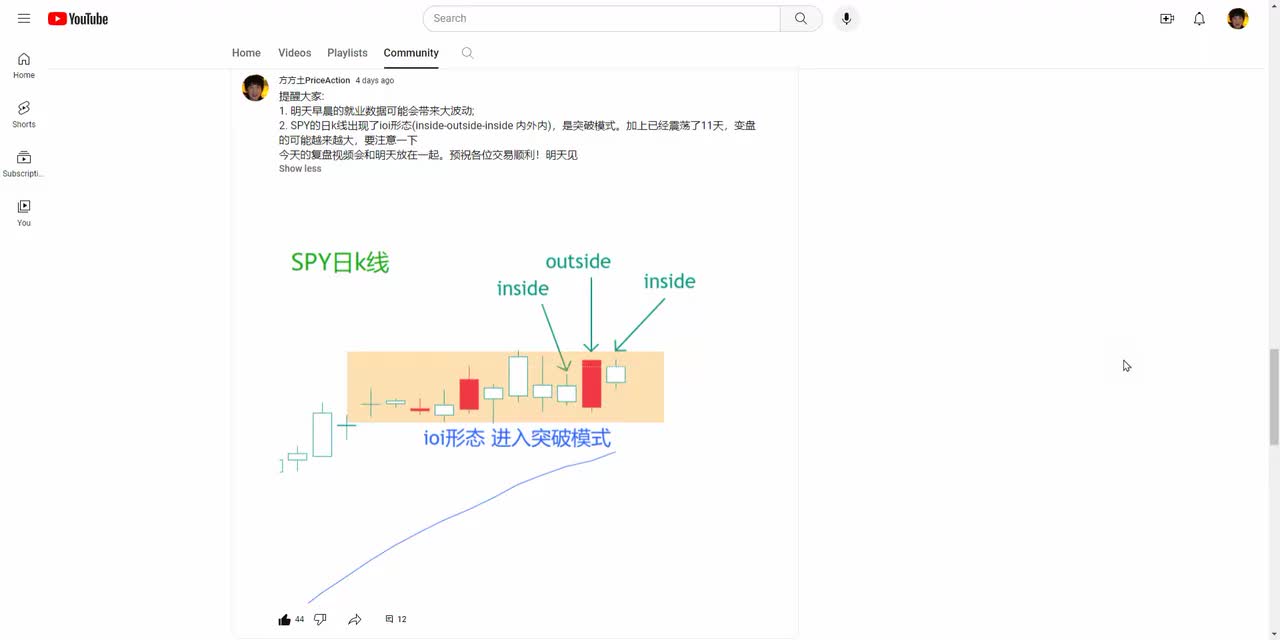Click the search magnifier button
Screen dimensions: 1280x640
[801, 18]
